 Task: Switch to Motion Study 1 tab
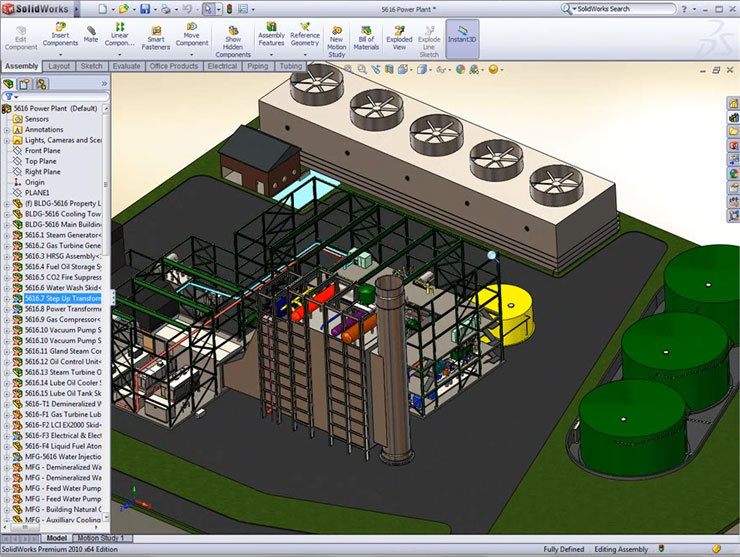point(101,538)
